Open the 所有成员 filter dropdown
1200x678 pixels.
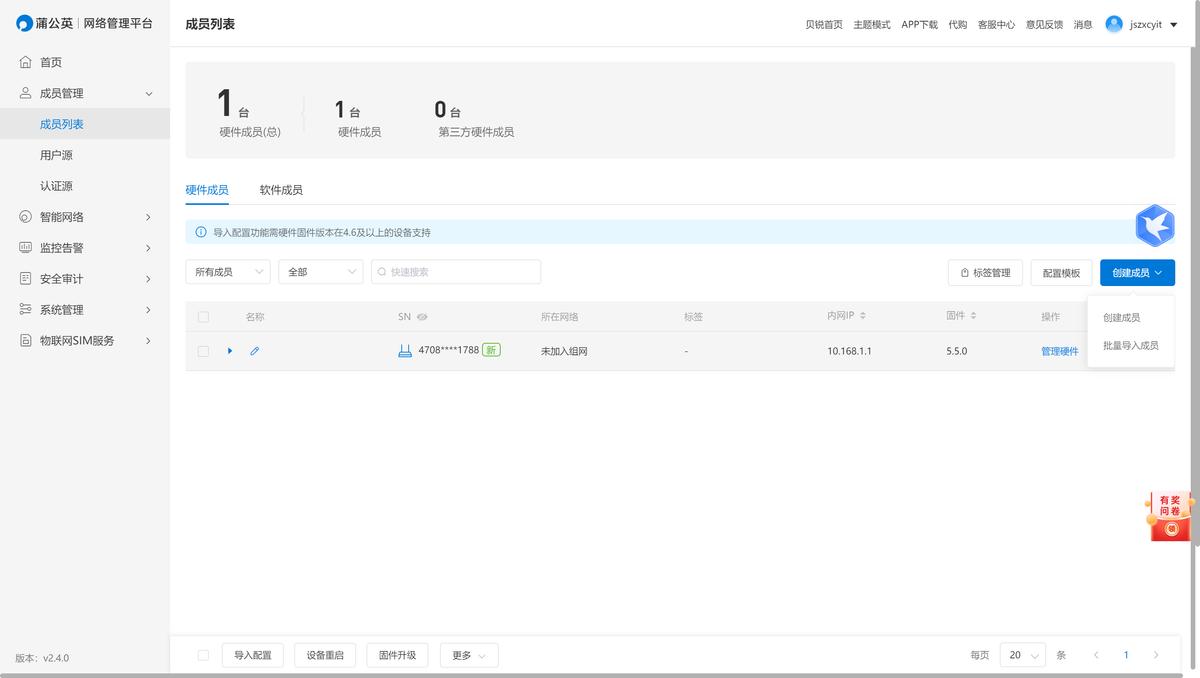(x=228, y=272)
